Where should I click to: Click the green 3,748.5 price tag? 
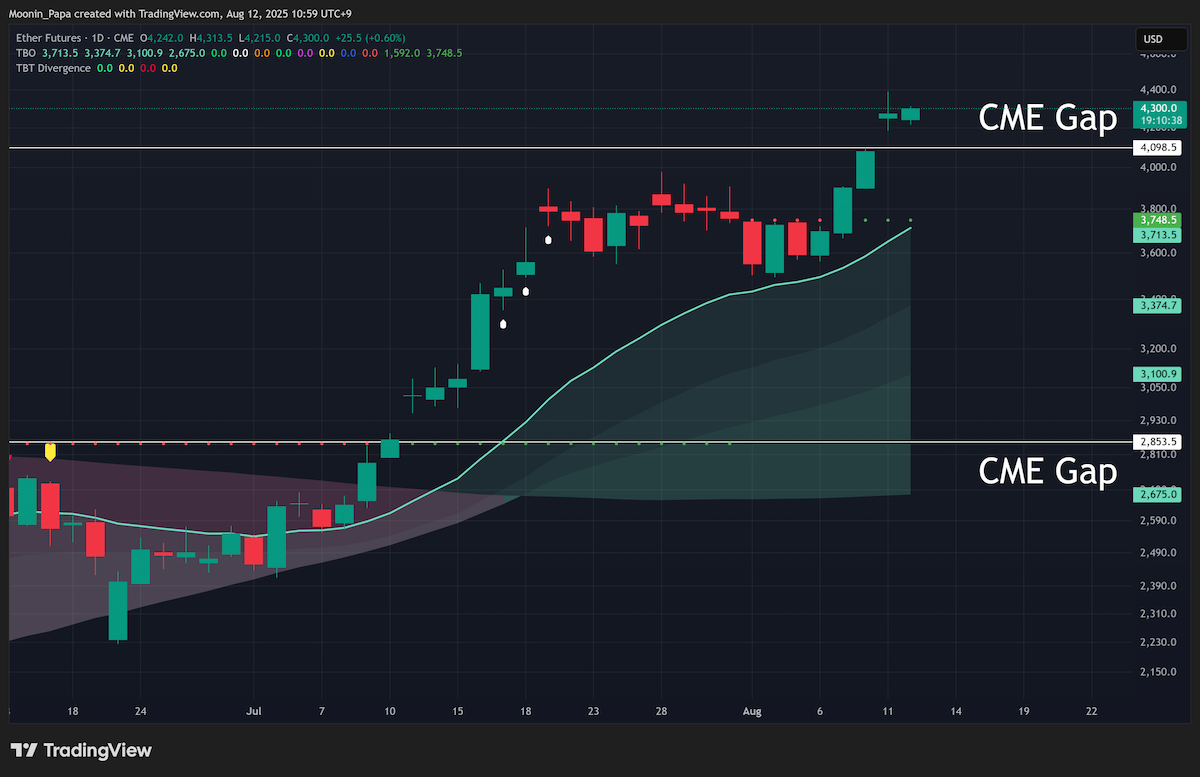click(1159, 219)
